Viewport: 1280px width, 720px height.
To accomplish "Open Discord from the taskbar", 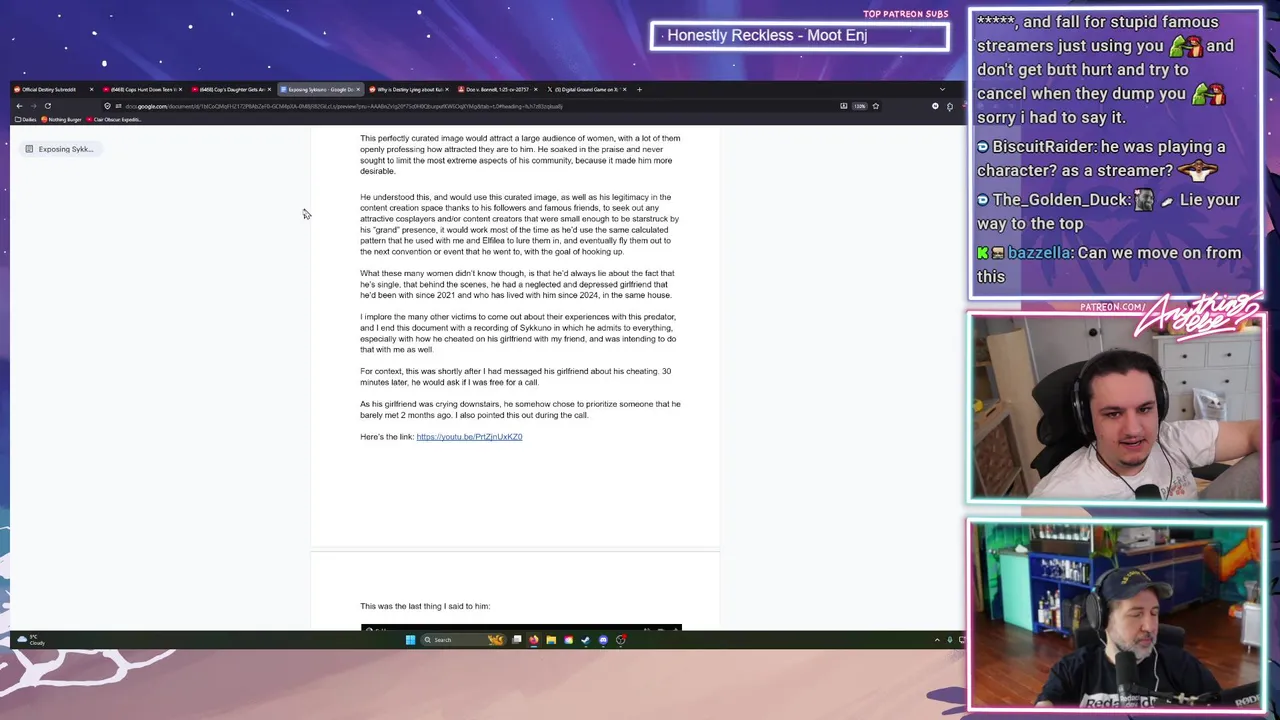I will 603,640.
